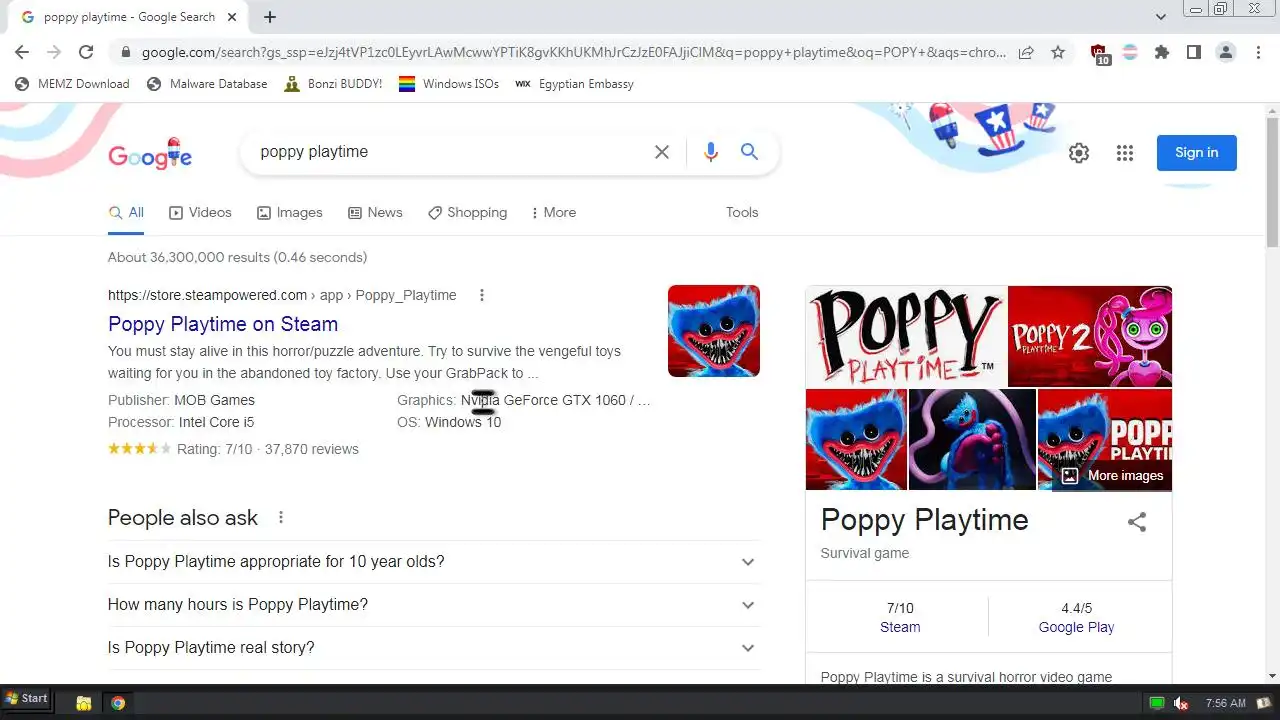Open the taskbar clock showing 7:56 AM

1225,703
